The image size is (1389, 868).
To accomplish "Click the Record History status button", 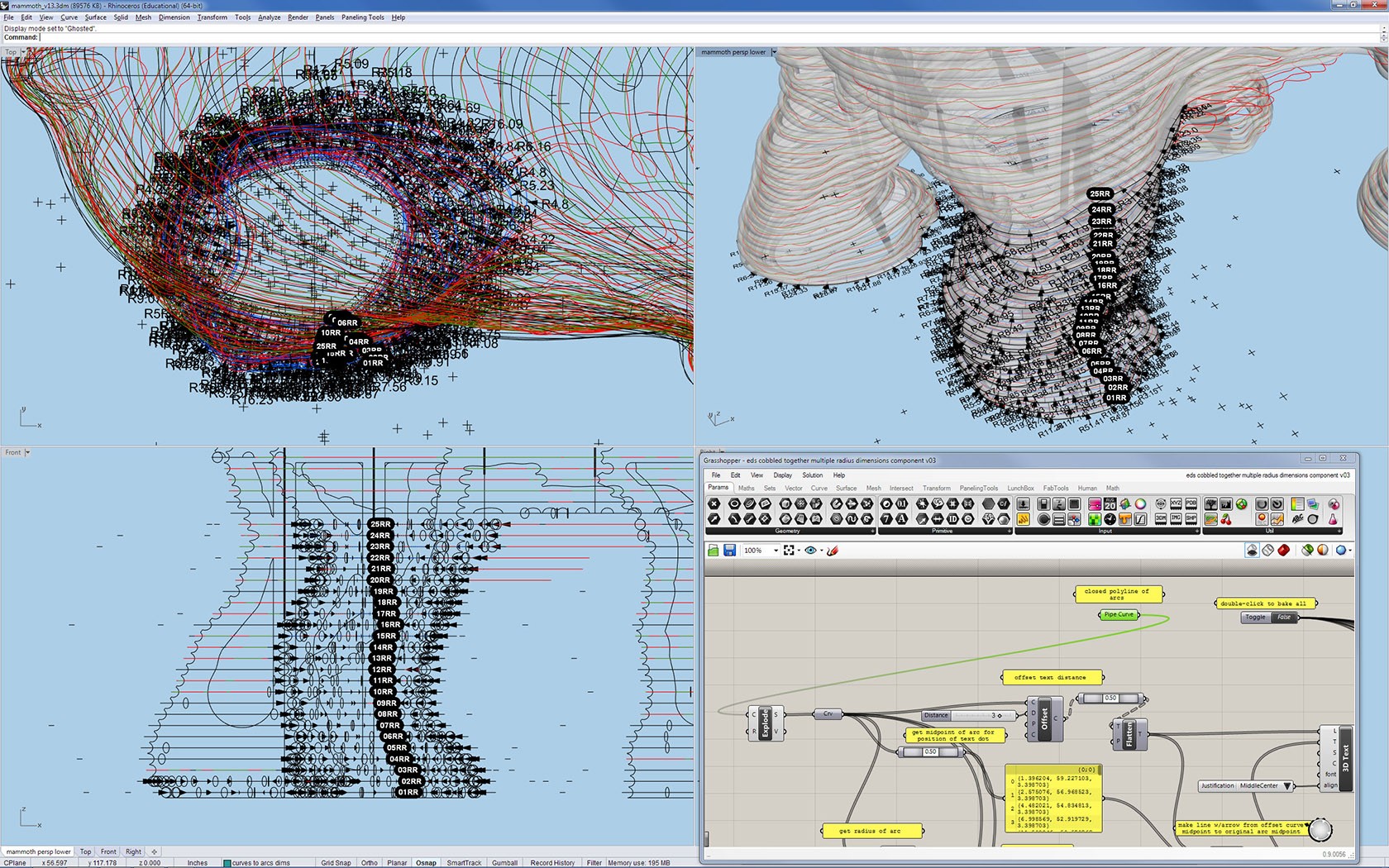I will (552, 863).
